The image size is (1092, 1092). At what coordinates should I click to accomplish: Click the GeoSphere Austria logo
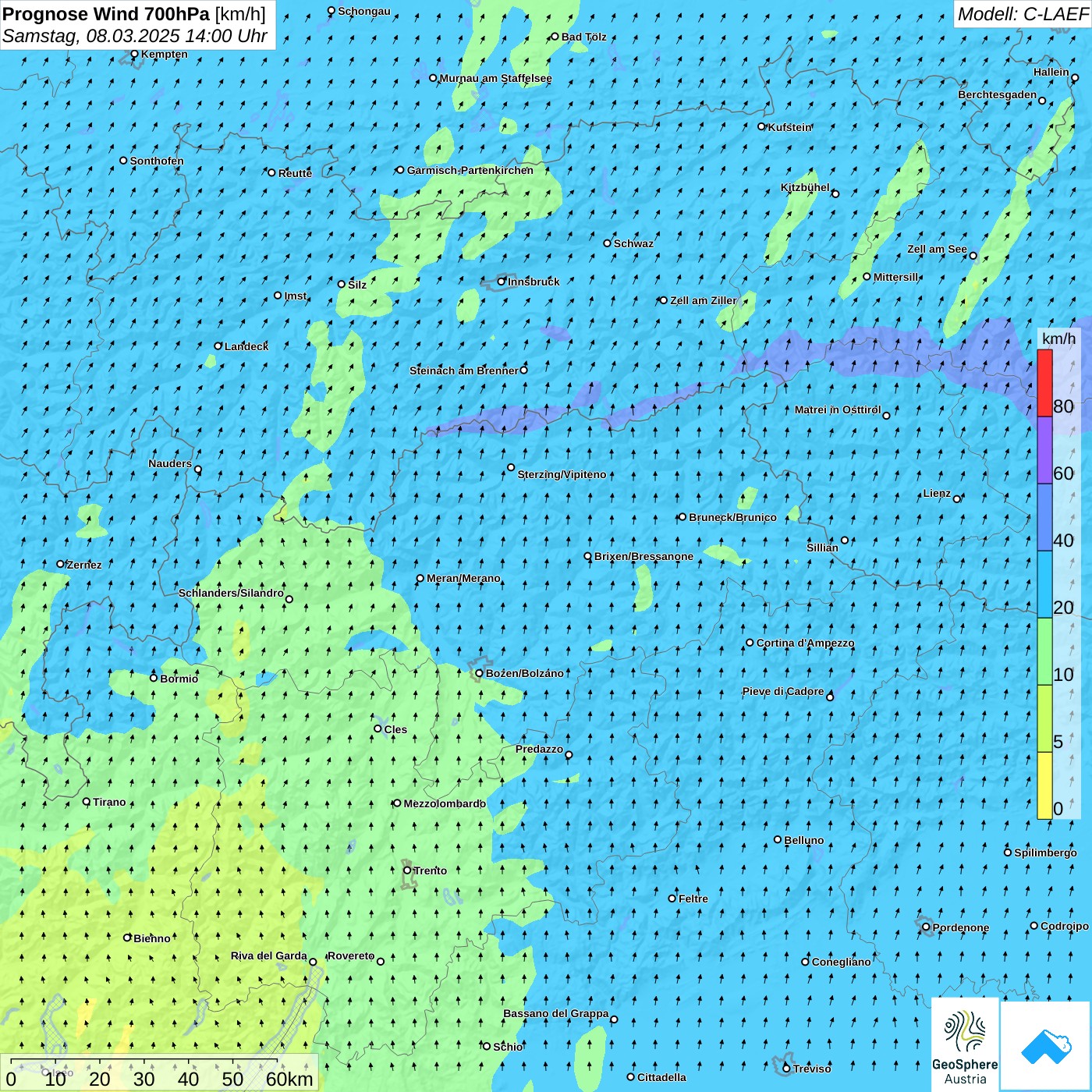965,1044
